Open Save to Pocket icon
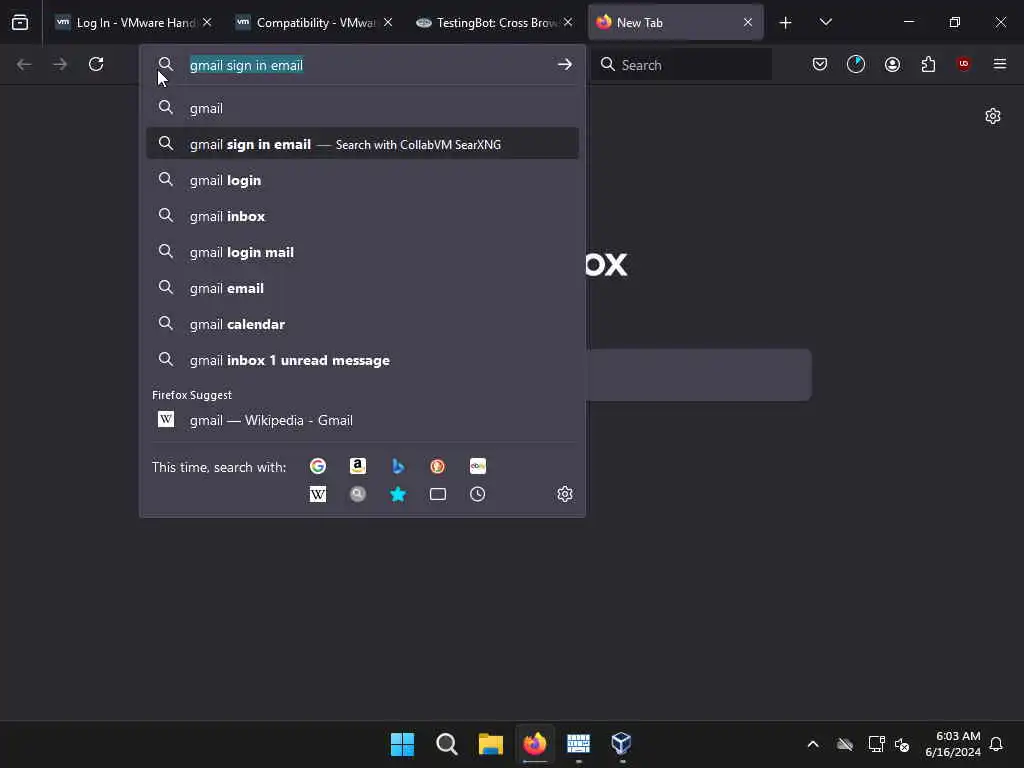 [x=820, y=64]
